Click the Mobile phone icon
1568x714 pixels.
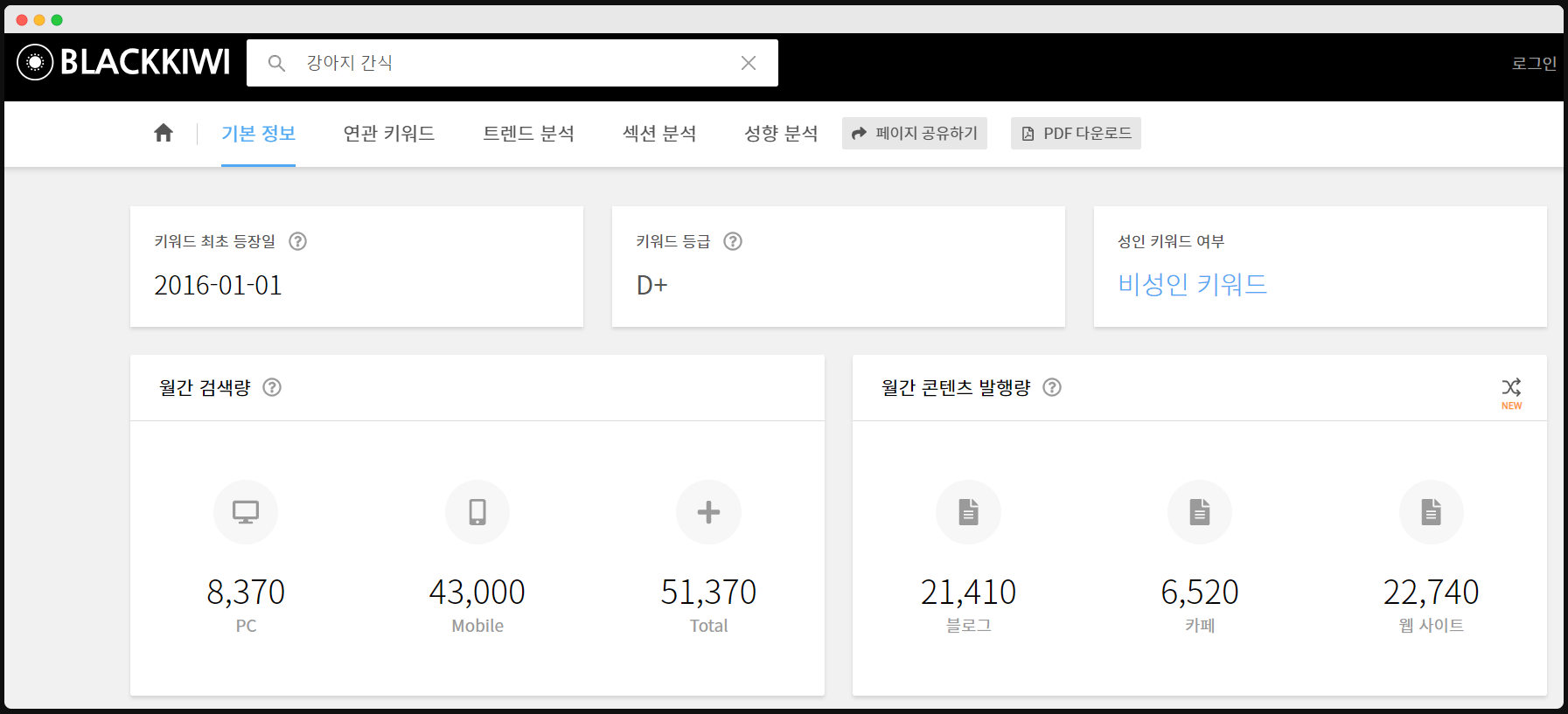pyautogui.click(x=477, y=512)
